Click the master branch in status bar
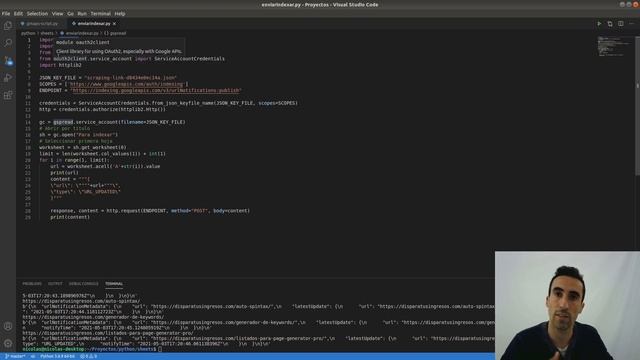Image resolution: width=640 pixels, height=360 pixels. [15, 356]
